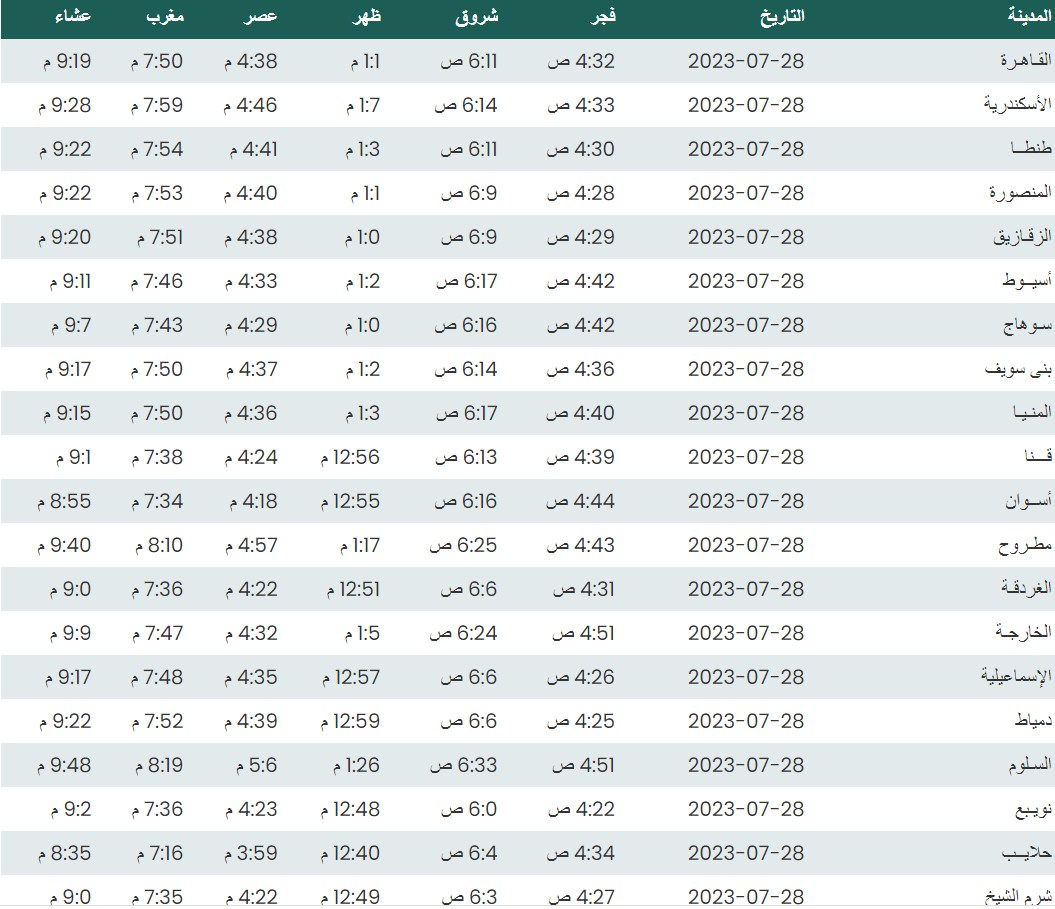Click the شروق column header
Image resolution: width=1055 pixels, height=909 pixels.
479,17
